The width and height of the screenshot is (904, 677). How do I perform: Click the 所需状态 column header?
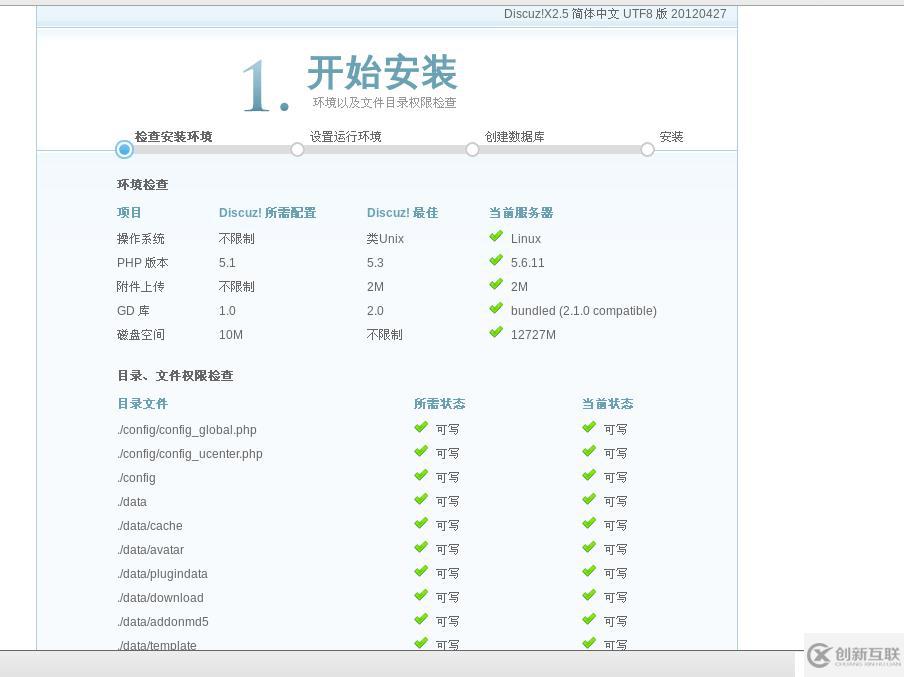(439, 404)
